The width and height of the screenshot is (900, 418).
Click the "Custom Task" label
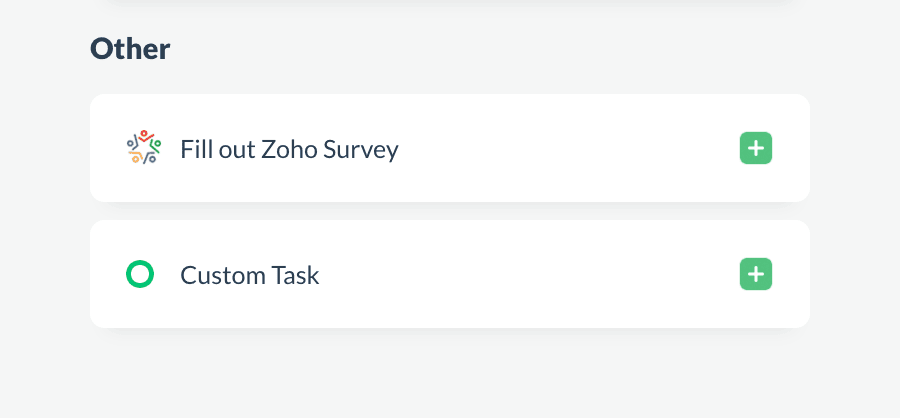tap(249, 275)
